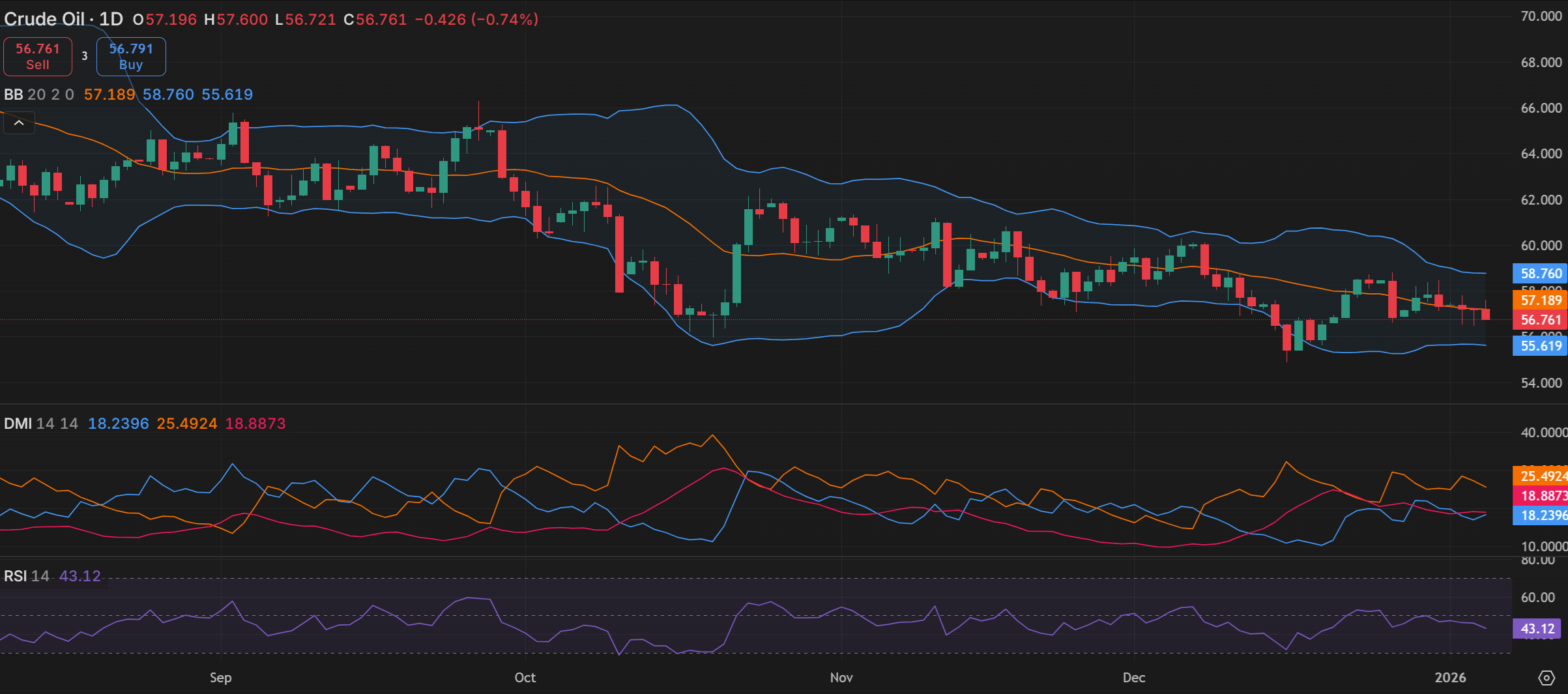
Task: Collapse the indicator legend with chevron
Action: click(19, 123)
